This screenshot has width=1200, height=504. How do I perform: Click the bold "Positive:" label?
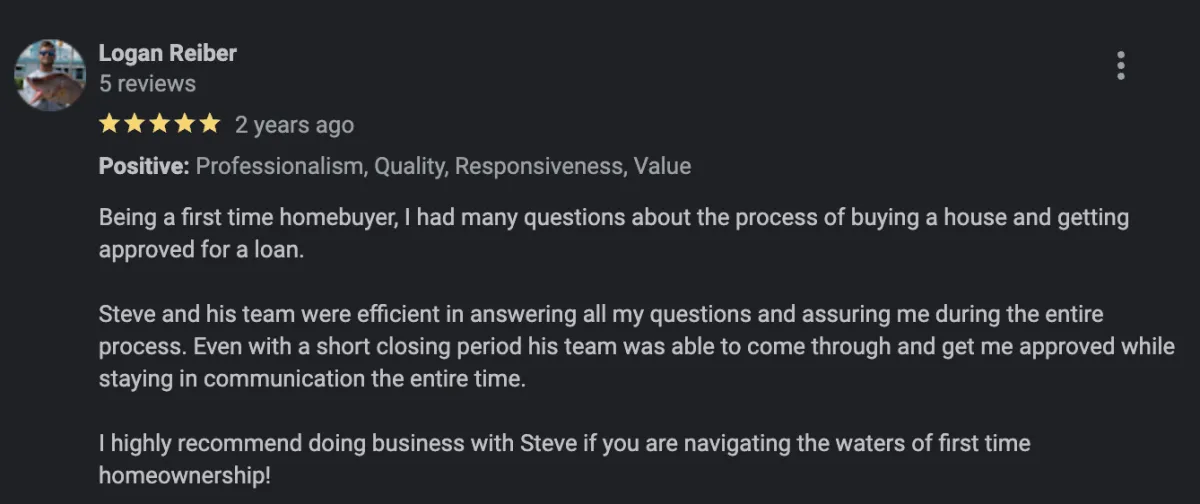click(144, 166)
